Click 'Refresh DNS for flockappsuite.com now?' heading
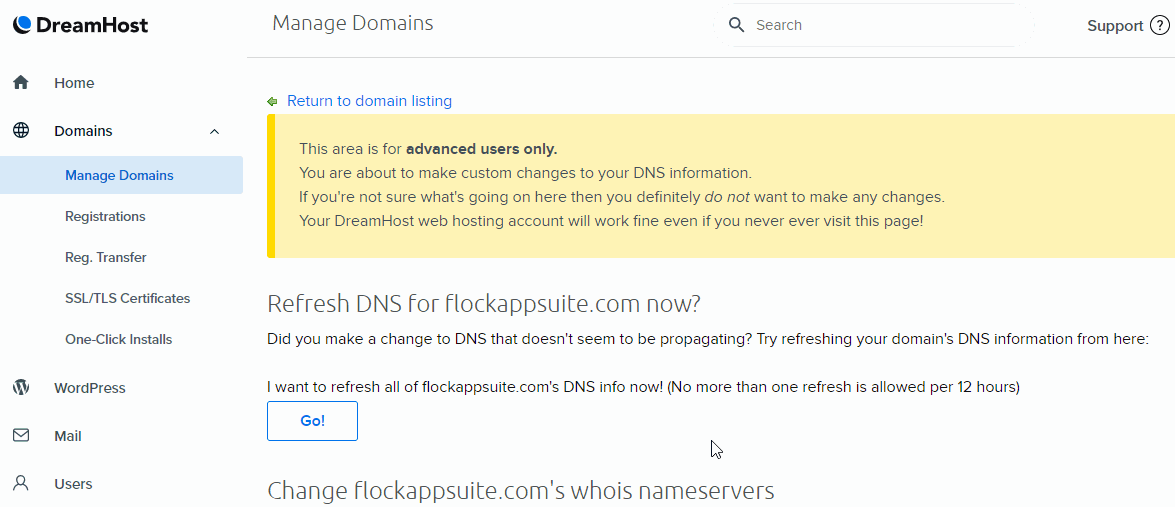This screenshot has height=507, width=1175. 483,304
